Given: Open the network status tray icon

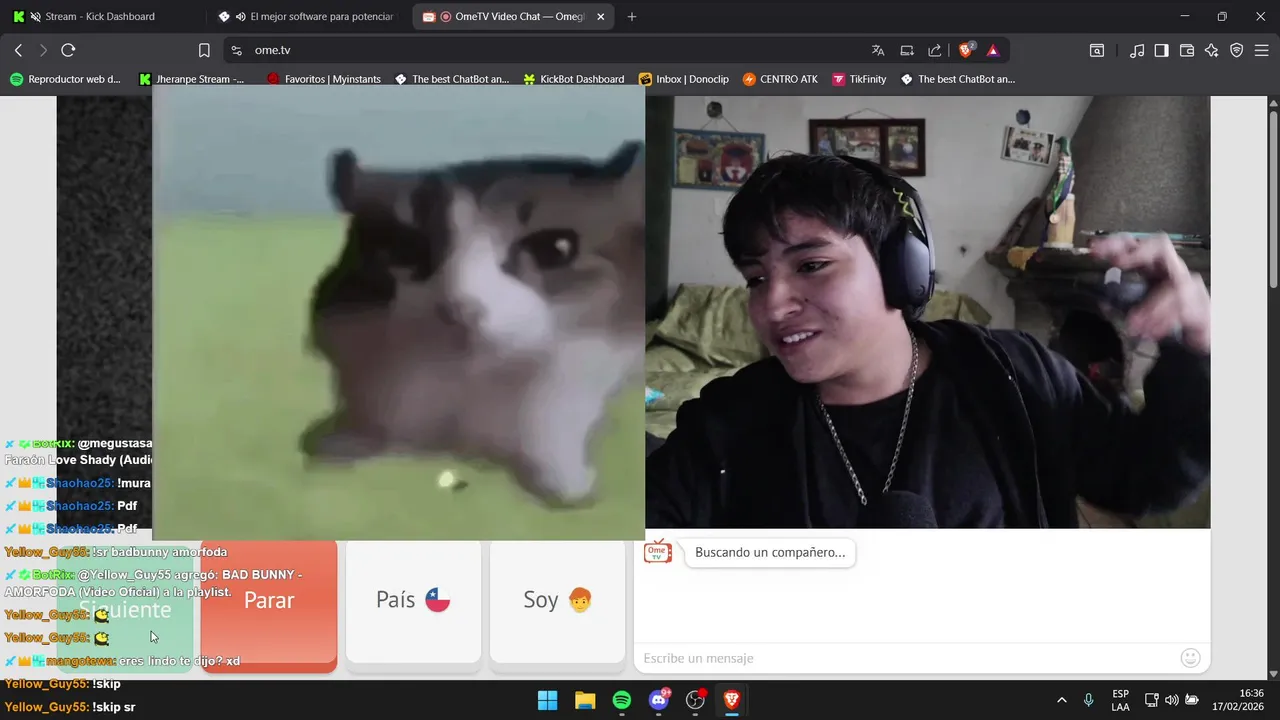Looking at the screenshot, I should (1151, 700).
